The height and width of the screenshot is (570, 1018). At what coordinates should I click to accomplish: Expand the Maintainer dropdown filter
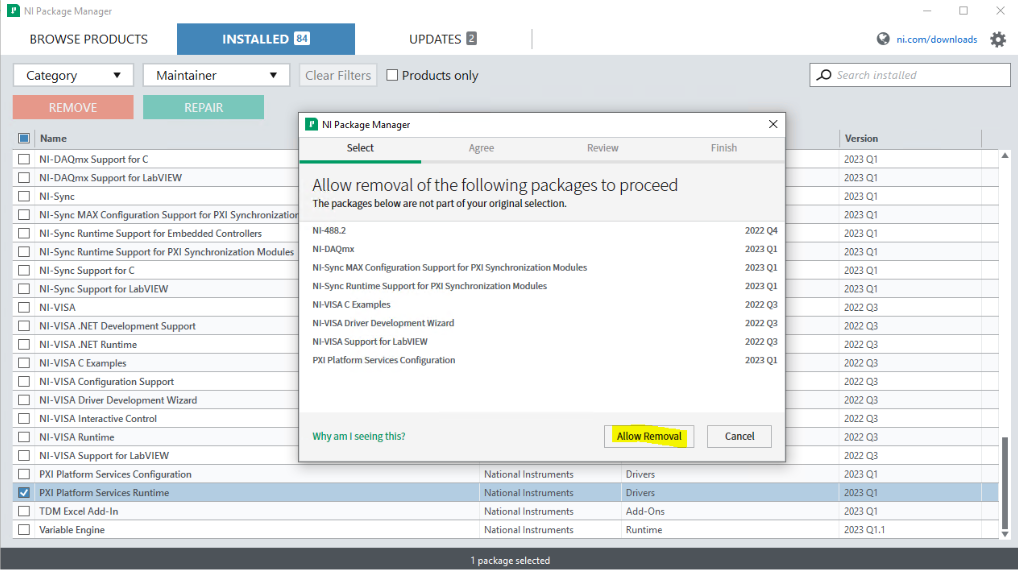click(216, 76)
